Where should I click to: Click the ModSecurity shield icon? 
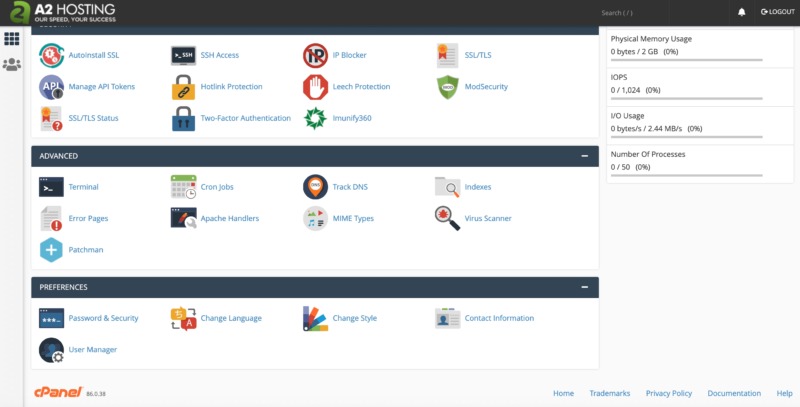point(447,87)
